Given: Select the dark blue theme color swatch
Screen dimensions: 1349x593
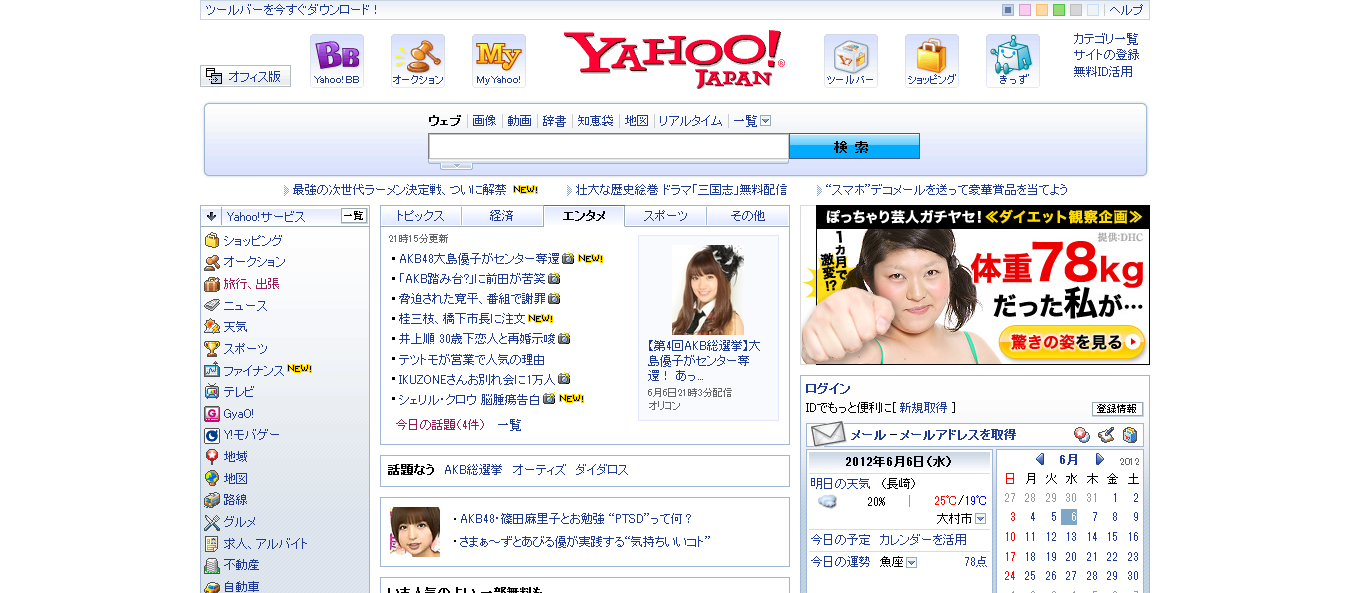Looking at the screenshot, I should click(1008, 10).
